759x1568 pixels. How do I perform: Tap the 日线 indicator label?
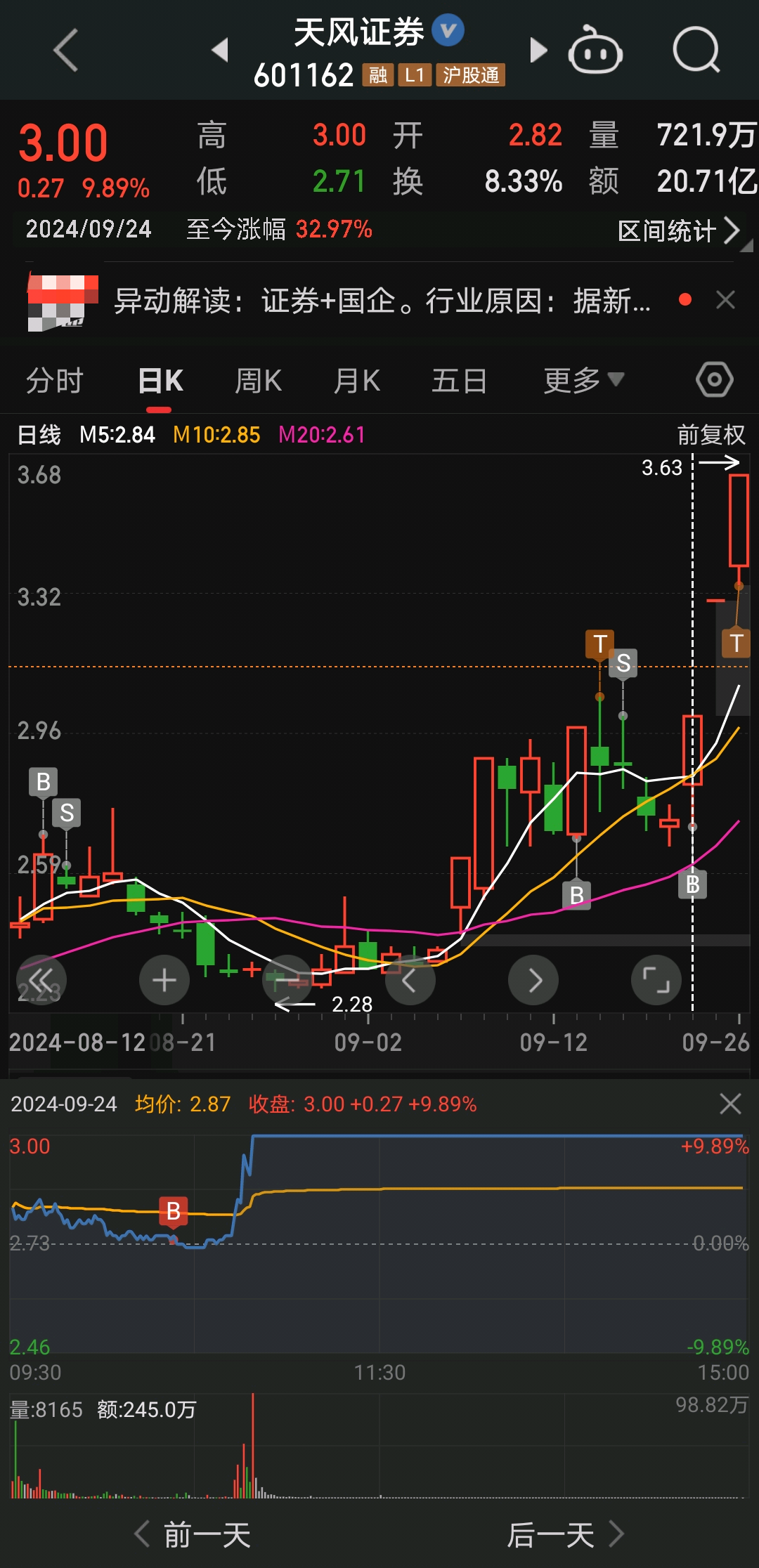[x=39, y=435]
